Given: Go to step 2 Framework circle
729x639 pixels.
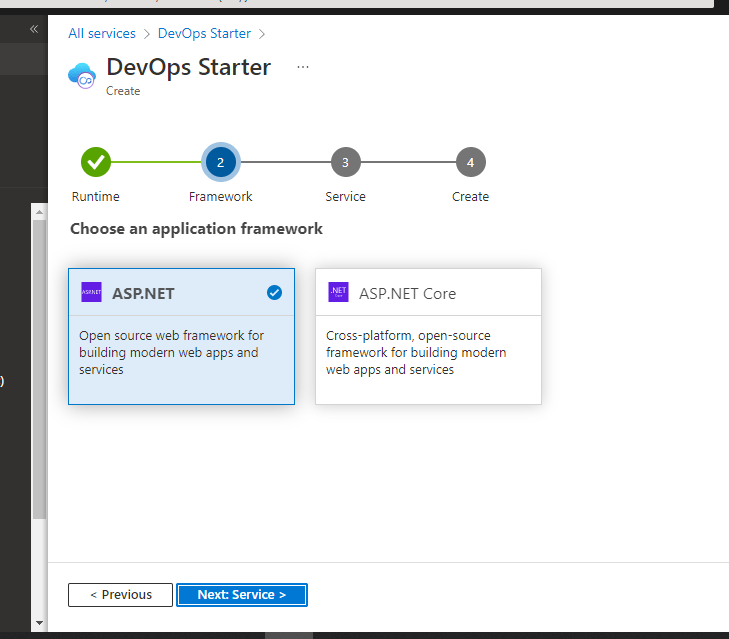Looking at the screenshot, I should tap(220, 161).
